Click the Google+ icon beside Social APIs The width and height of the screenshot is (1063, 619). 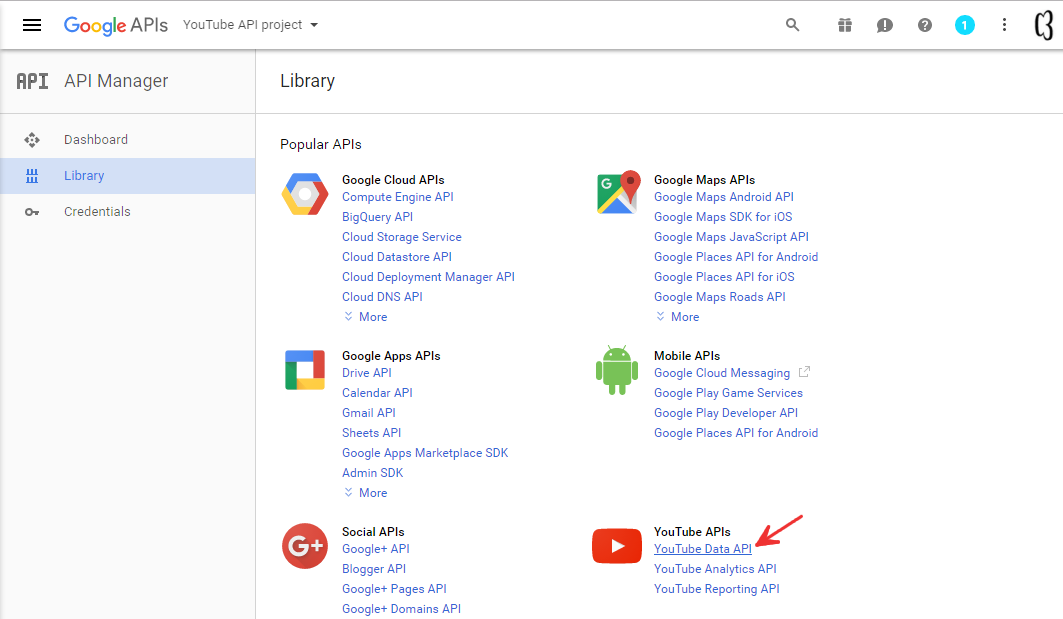304,546
